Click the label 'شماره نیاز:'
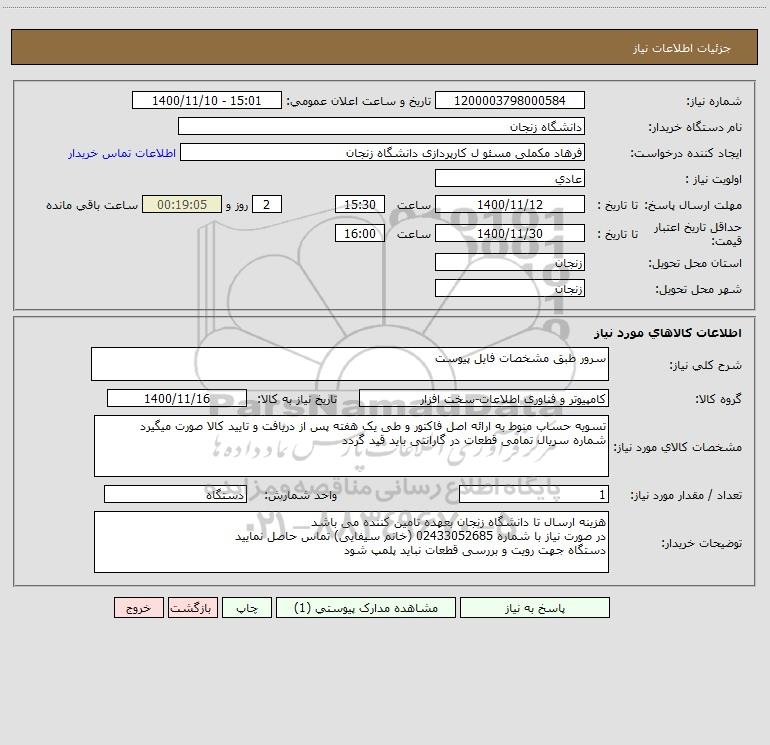The width and height of the screenshot is (770, 745). click(x=714, y=101)
